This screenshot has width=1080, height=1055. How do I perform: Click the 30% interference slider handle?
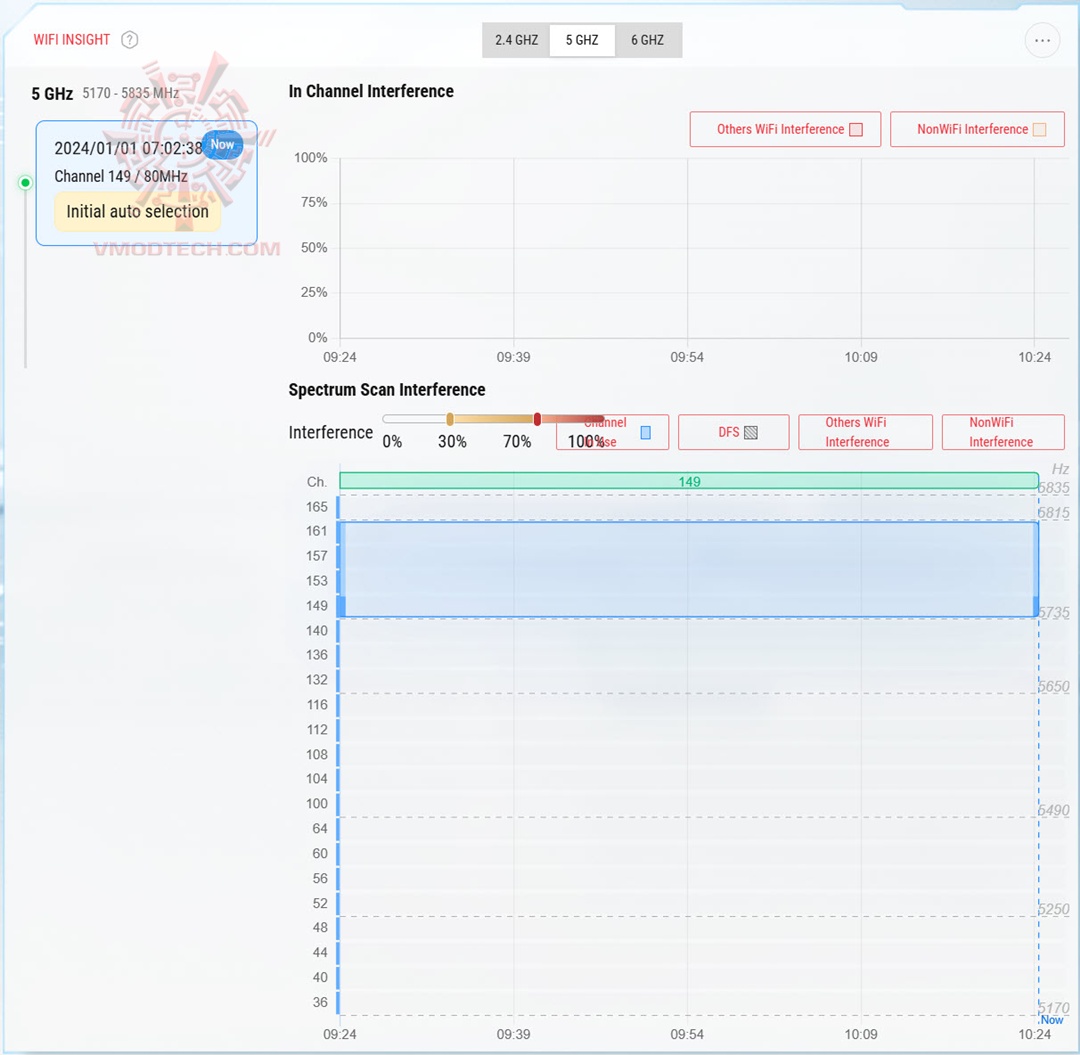450,419
